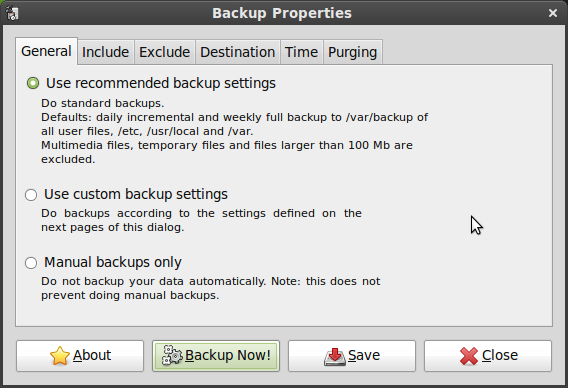Viewport: 568px width, 388px height.
Task: Choose the 'Use custom backup settings' radio option
Action: 31,195
